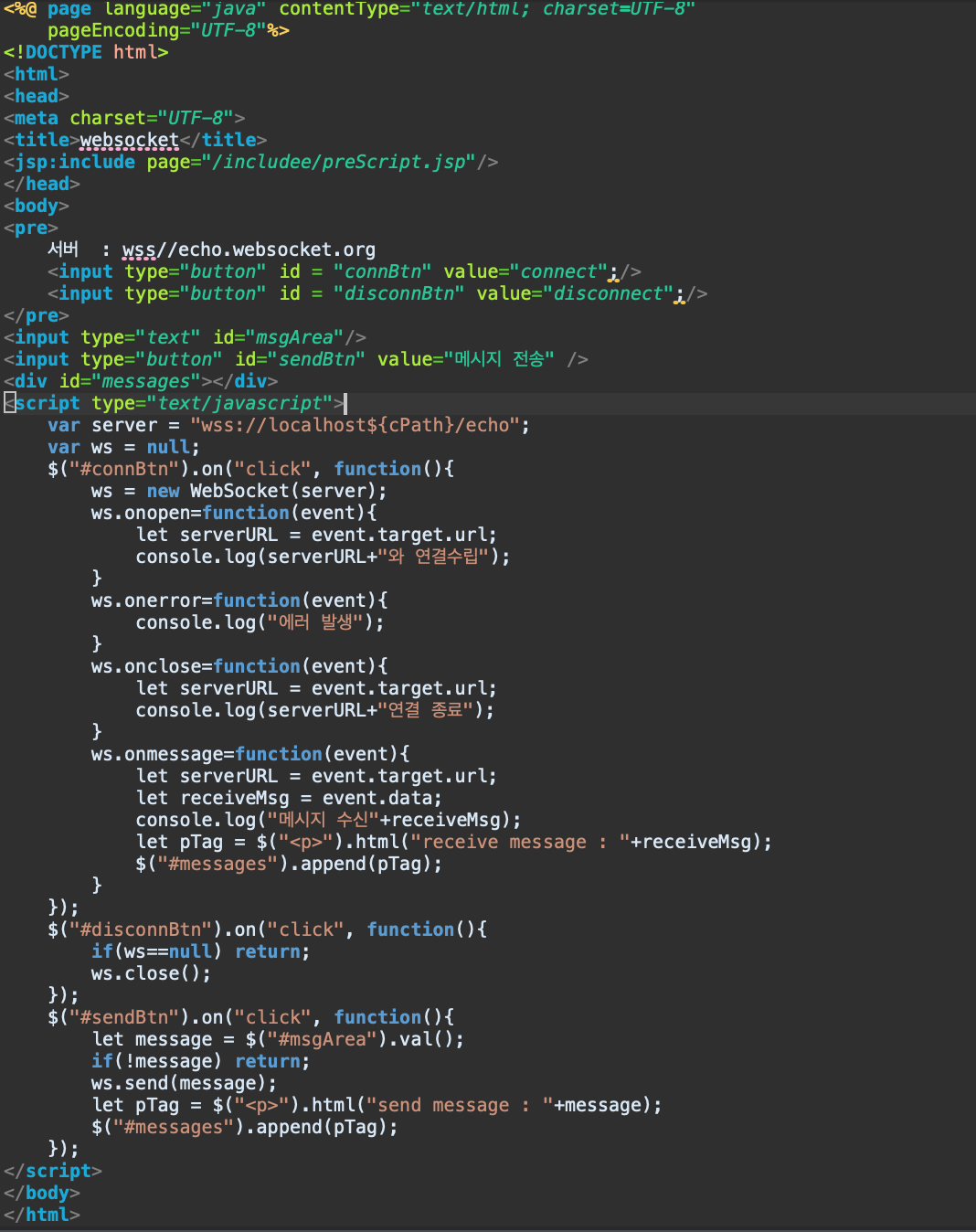Viewport: 976px width, 1232px height.
Task: Click the underlined "websocket" title text
Action: [x=130, y=140]
